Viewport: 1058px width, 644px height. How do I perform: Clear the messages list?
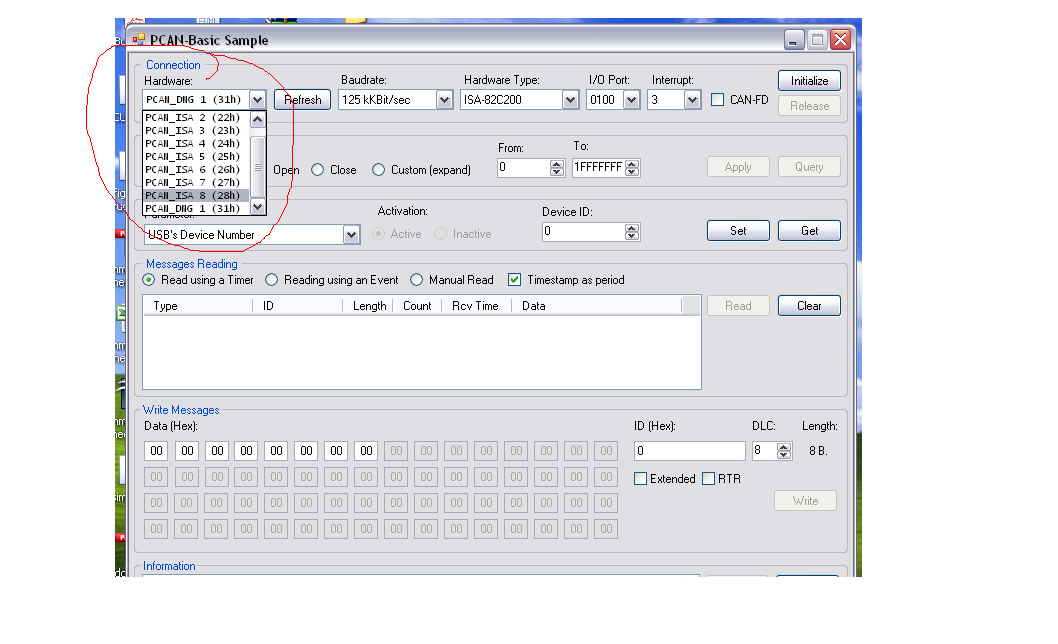pos(809,306)
